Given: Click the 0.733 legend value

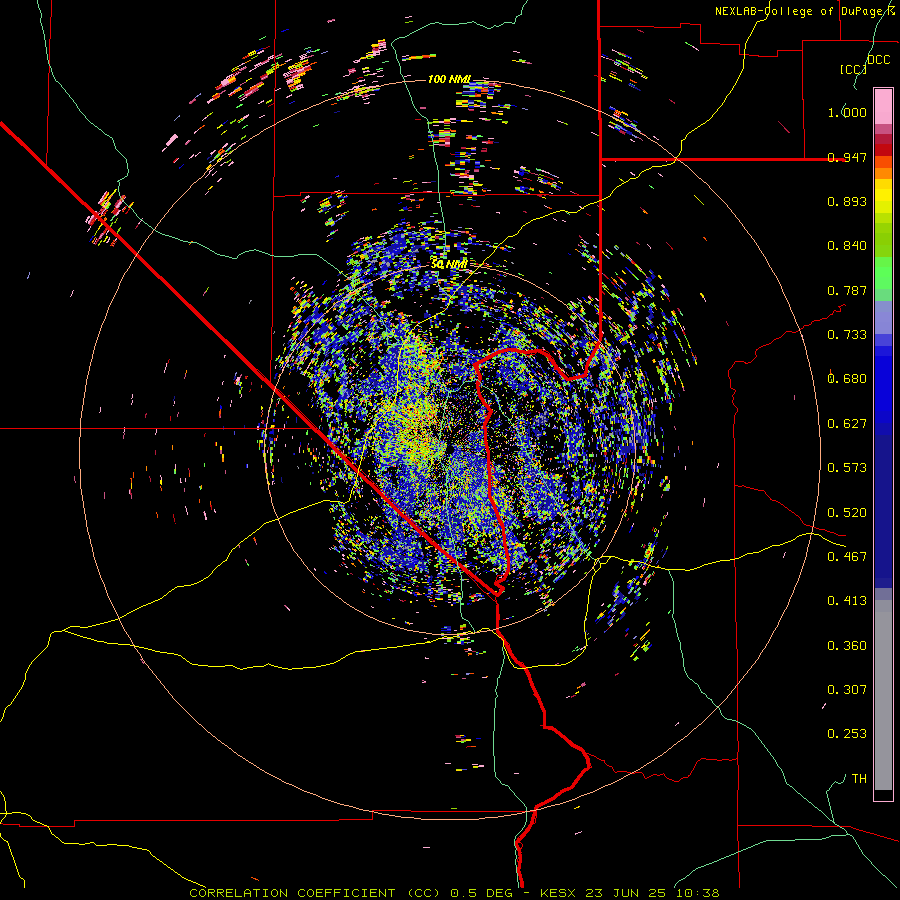Looking at the screenshot, I should pos(847,335).
